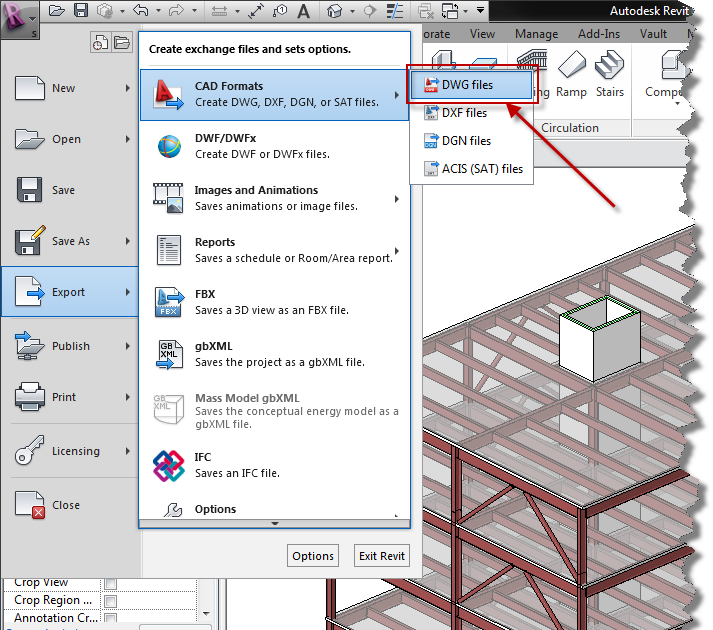Click the Default 3D View house icon
The image size is (713, 630).
(335, 10)
